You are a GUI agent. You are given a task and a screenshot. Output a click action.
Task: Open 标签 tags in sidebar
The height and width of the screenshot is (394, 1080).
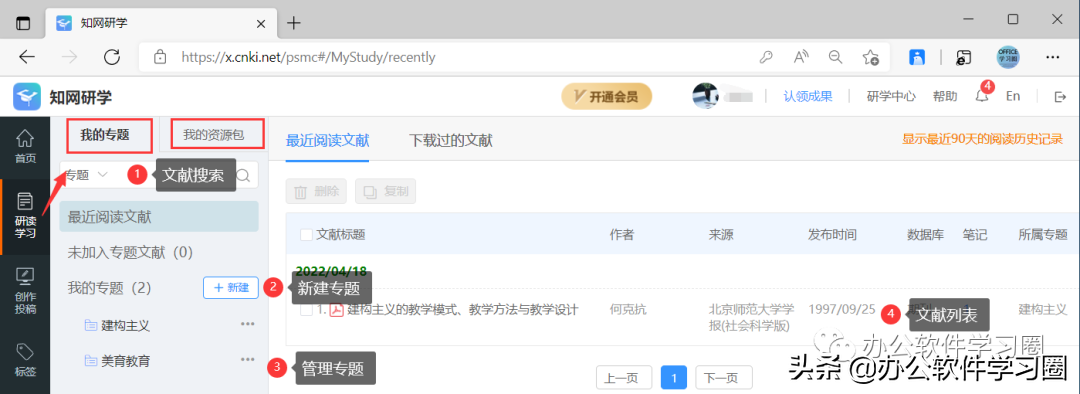click(x=25, y=361)
